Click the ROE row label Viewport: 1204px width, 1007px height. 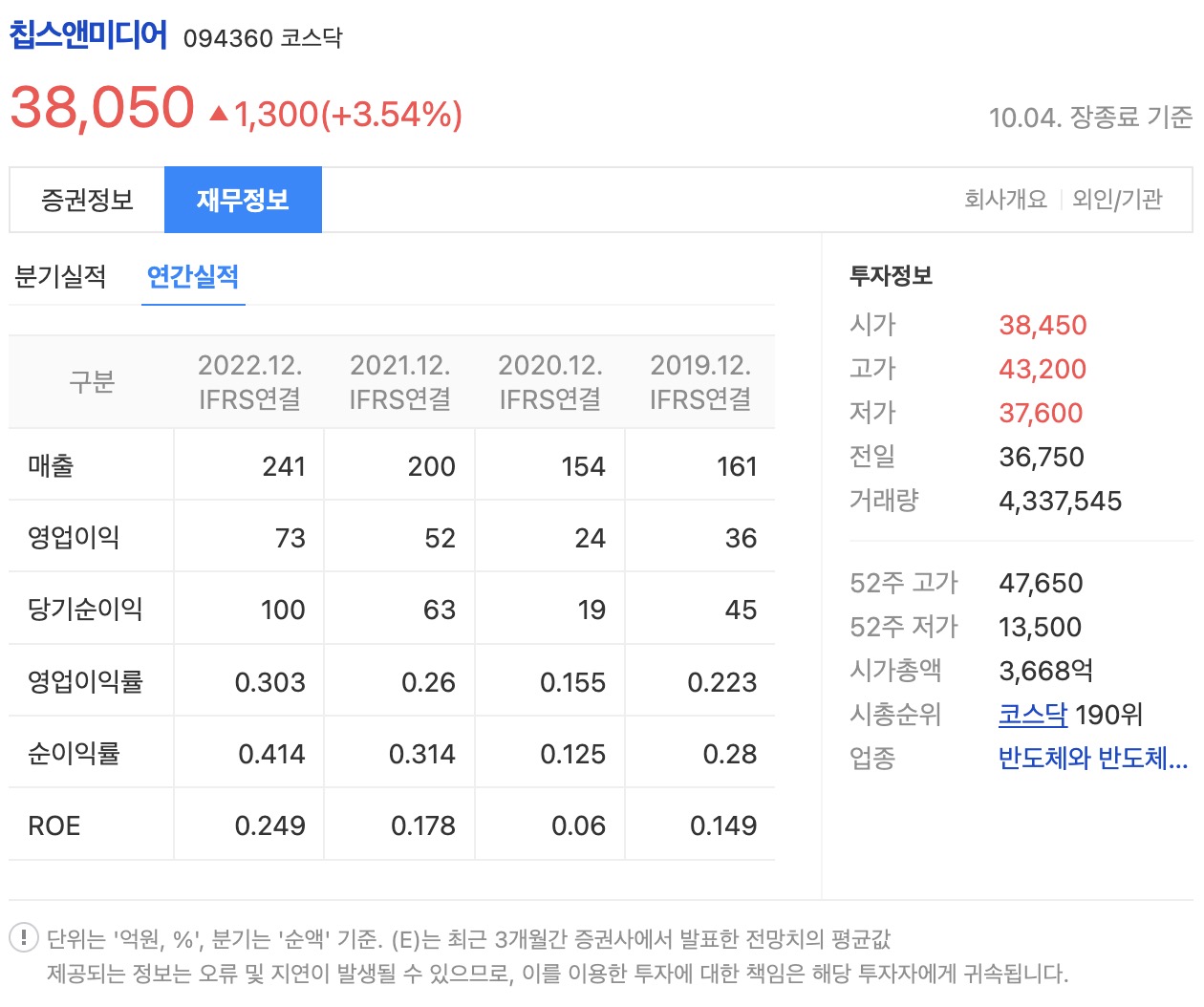54,825
